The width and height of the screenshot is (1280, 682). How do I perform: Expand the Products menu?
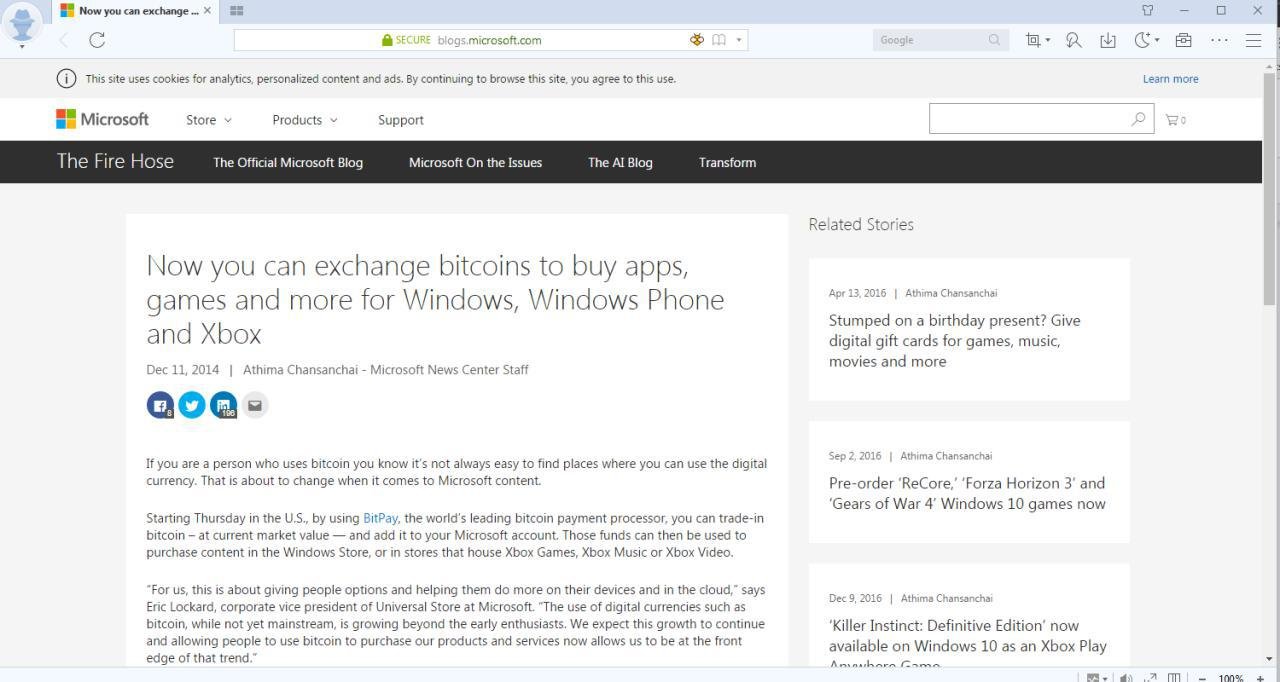point(305,120)
